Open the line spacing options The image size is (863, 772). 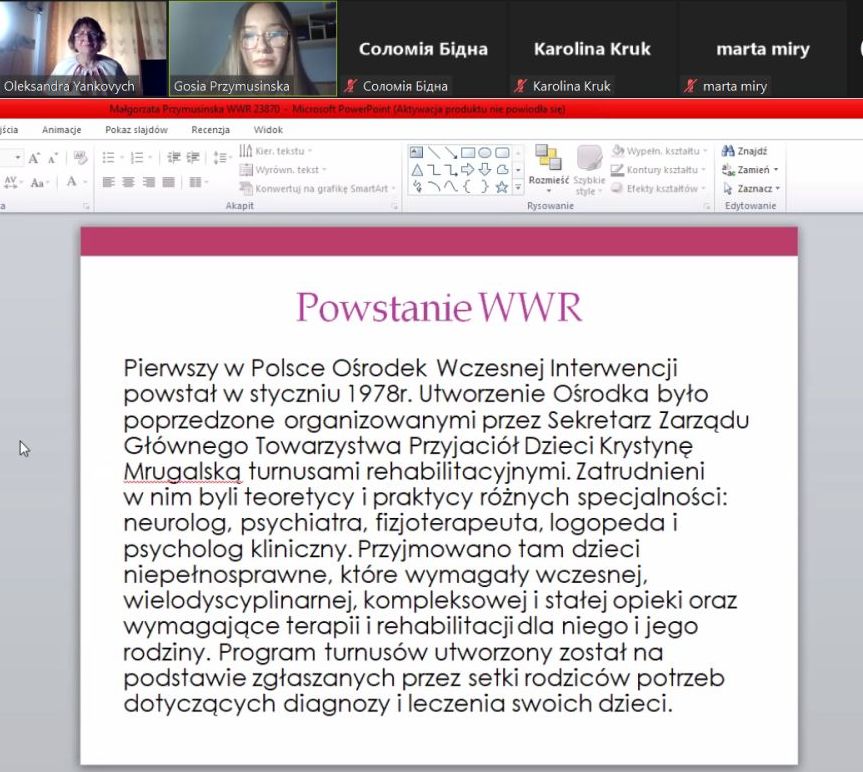pyautogui.click(x=222, y=158)
